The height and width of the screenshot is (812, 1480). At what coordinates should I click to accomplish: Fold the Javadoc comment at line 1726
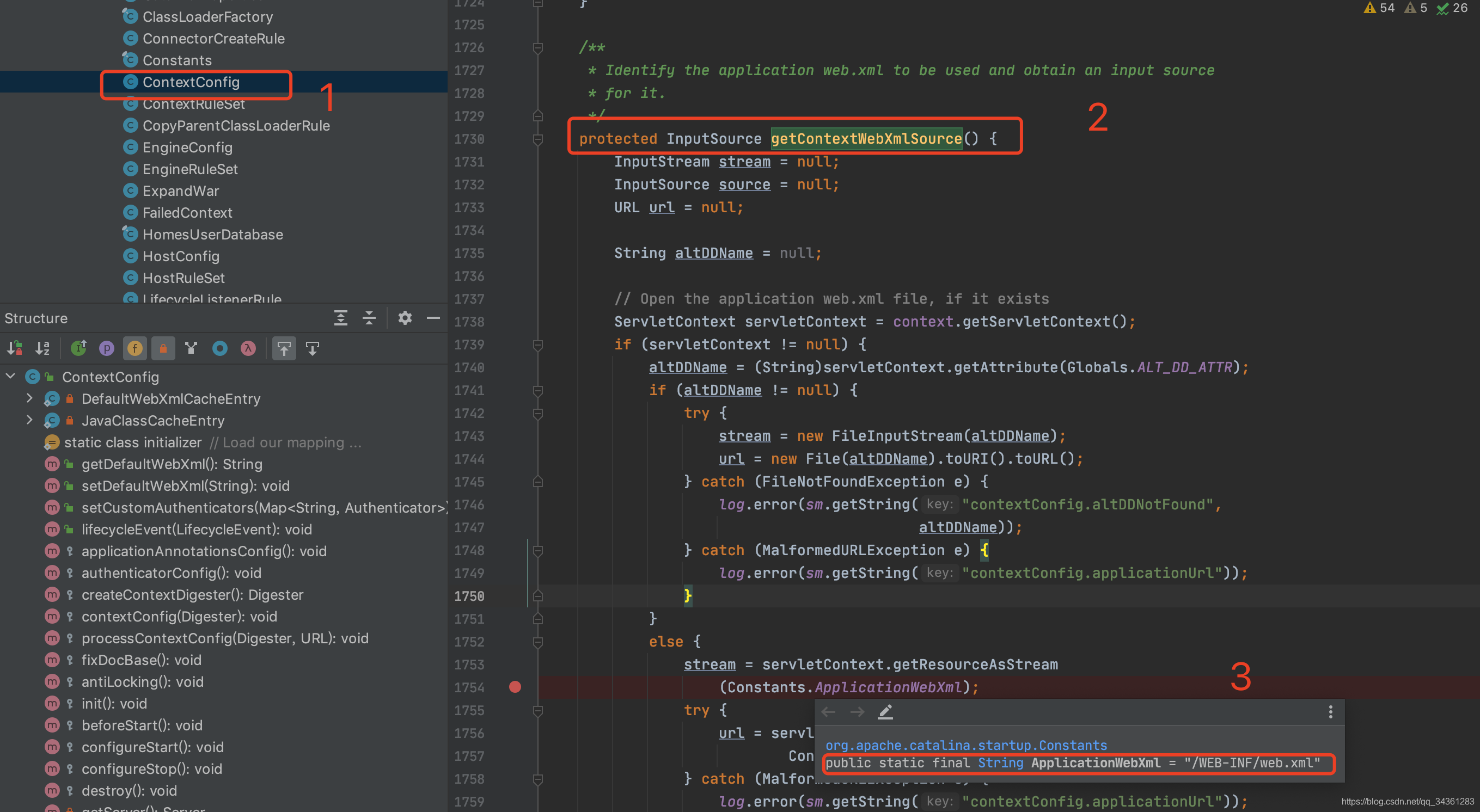coord(538,48)
